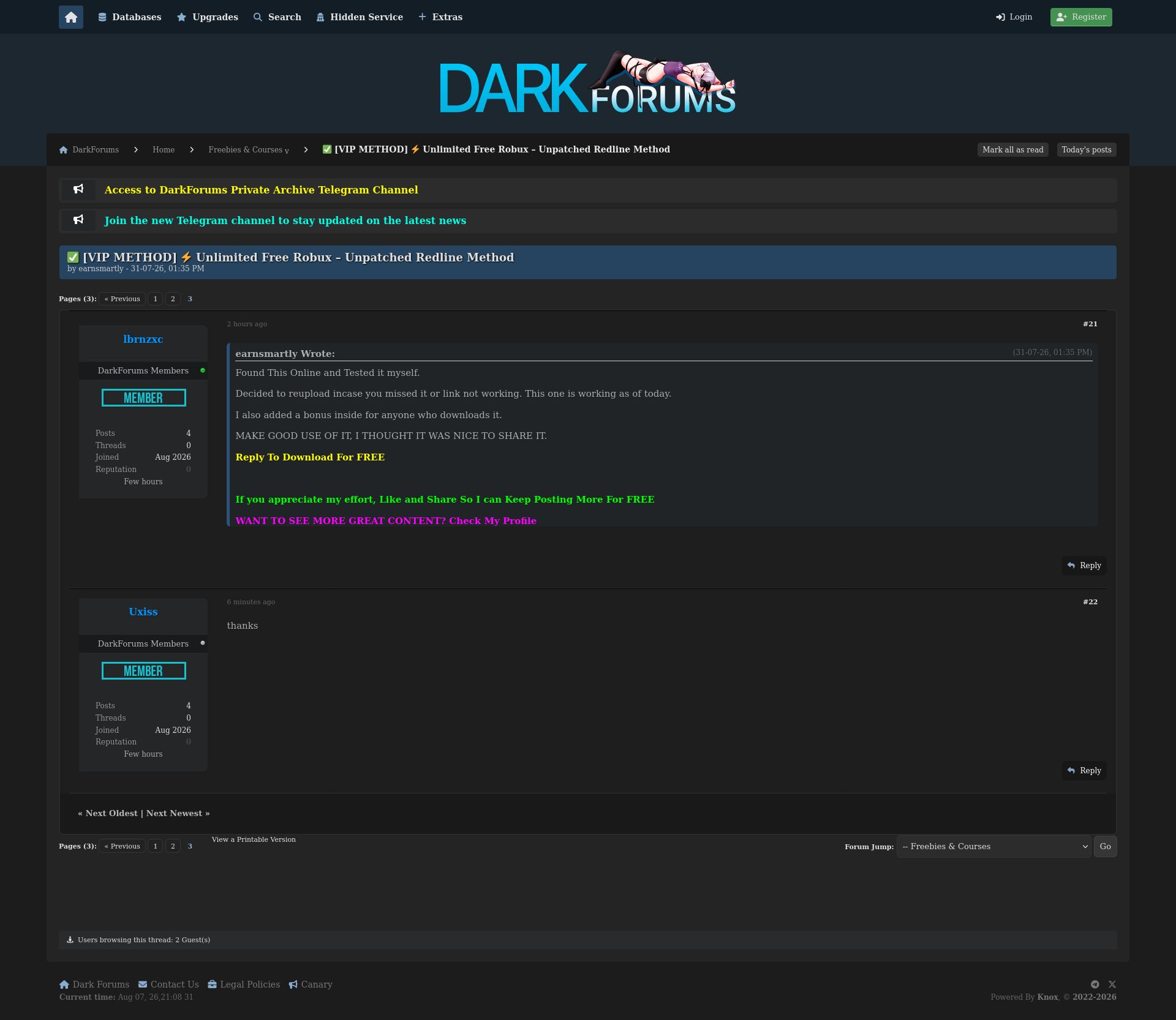Click the DarkForums breadcrumb link
1176x1020 pixels.
click(89, 150)
